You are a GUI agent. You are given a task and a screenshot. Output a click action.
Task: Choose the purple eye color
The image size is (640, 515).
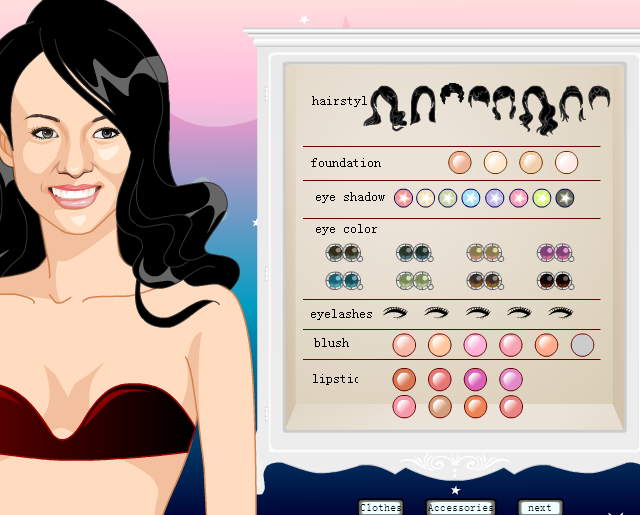(x=555, y=253)
